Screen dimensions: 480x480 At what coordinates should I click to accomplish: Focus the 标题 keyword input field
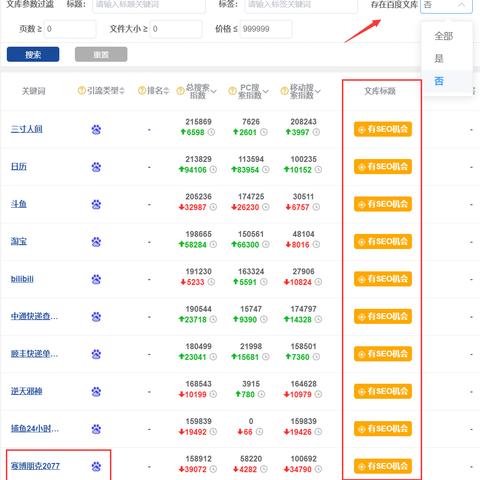[149, 5]
